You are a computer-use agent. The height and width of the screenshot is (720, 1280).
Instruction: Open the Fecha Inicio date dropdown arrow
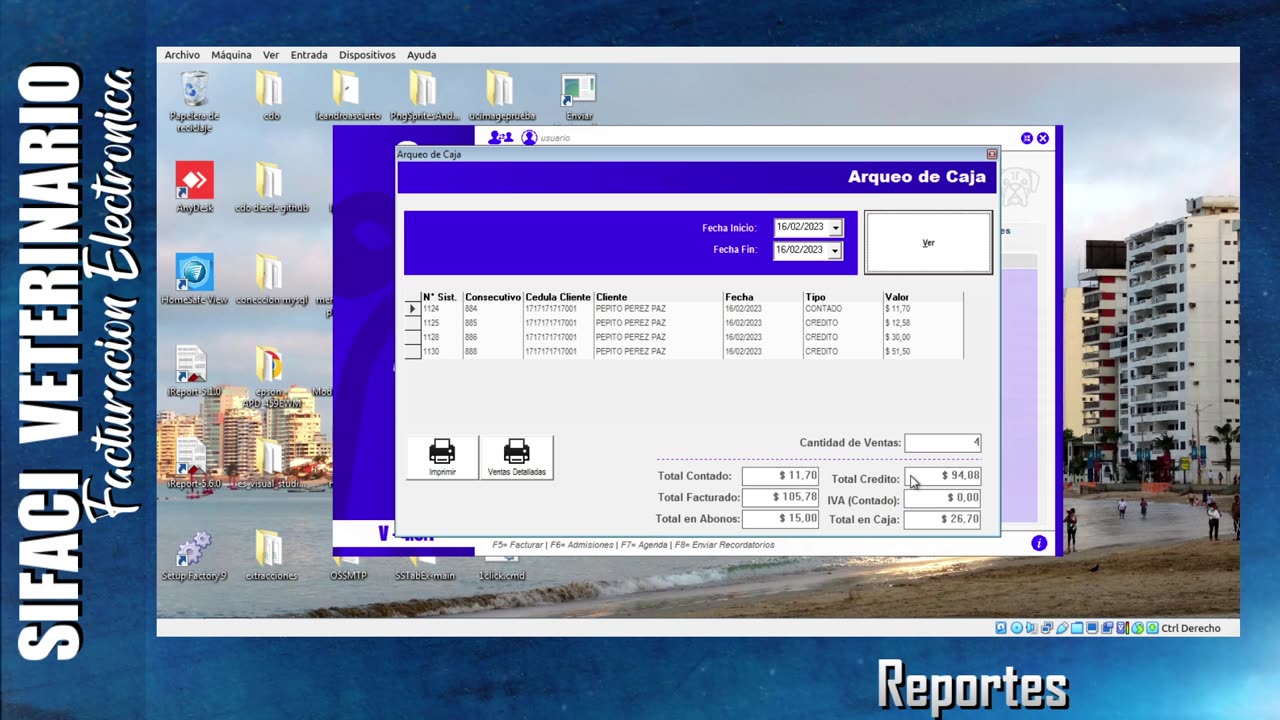coord(835,227)
